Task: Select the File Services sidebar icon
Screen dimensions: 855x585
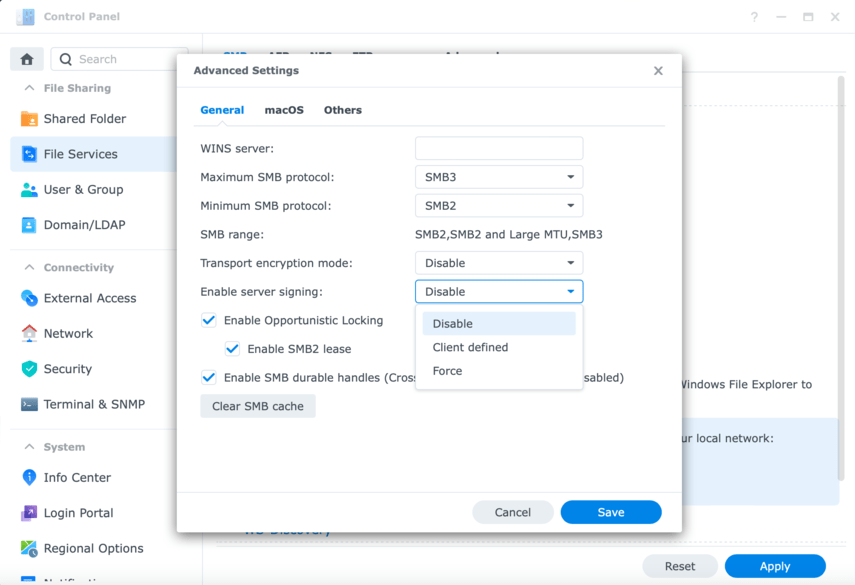Action: (x=29, y=154)
